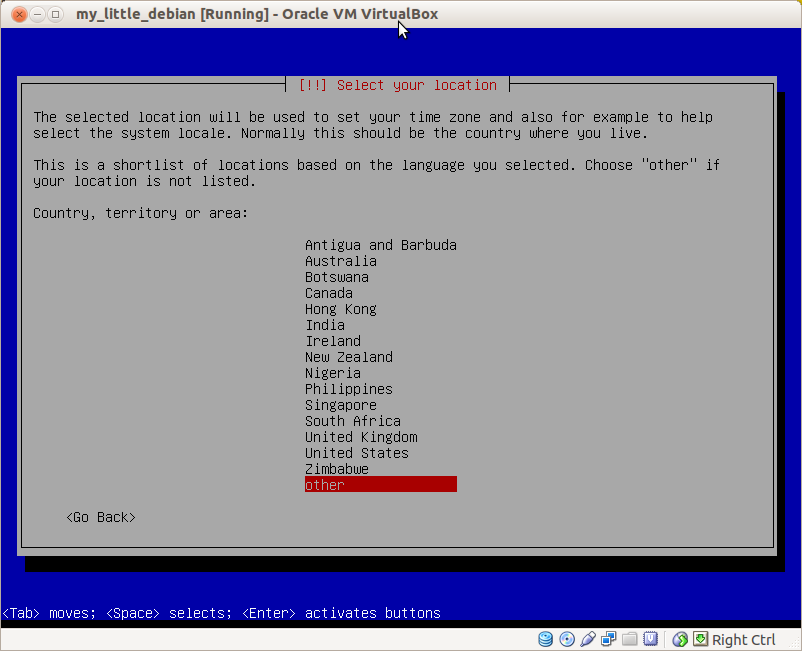Click the 'Country, territory or area:' label
The height and width of the screenshot is (651, 802).
141,213
